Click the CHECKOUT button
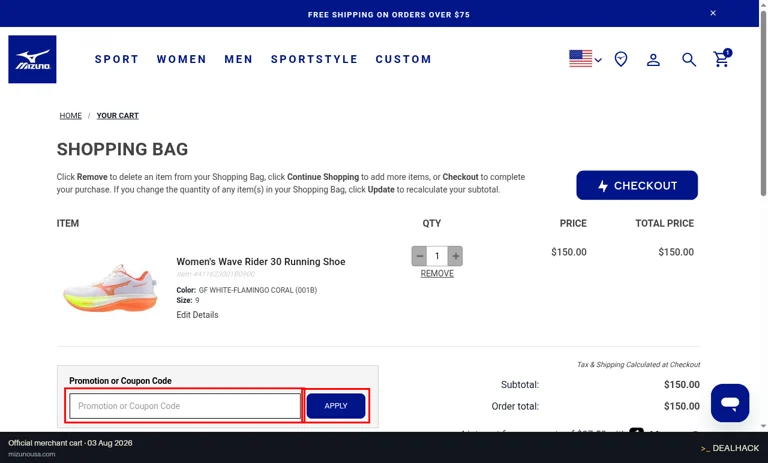Screen dimensions: 768x463 [637, 185]
